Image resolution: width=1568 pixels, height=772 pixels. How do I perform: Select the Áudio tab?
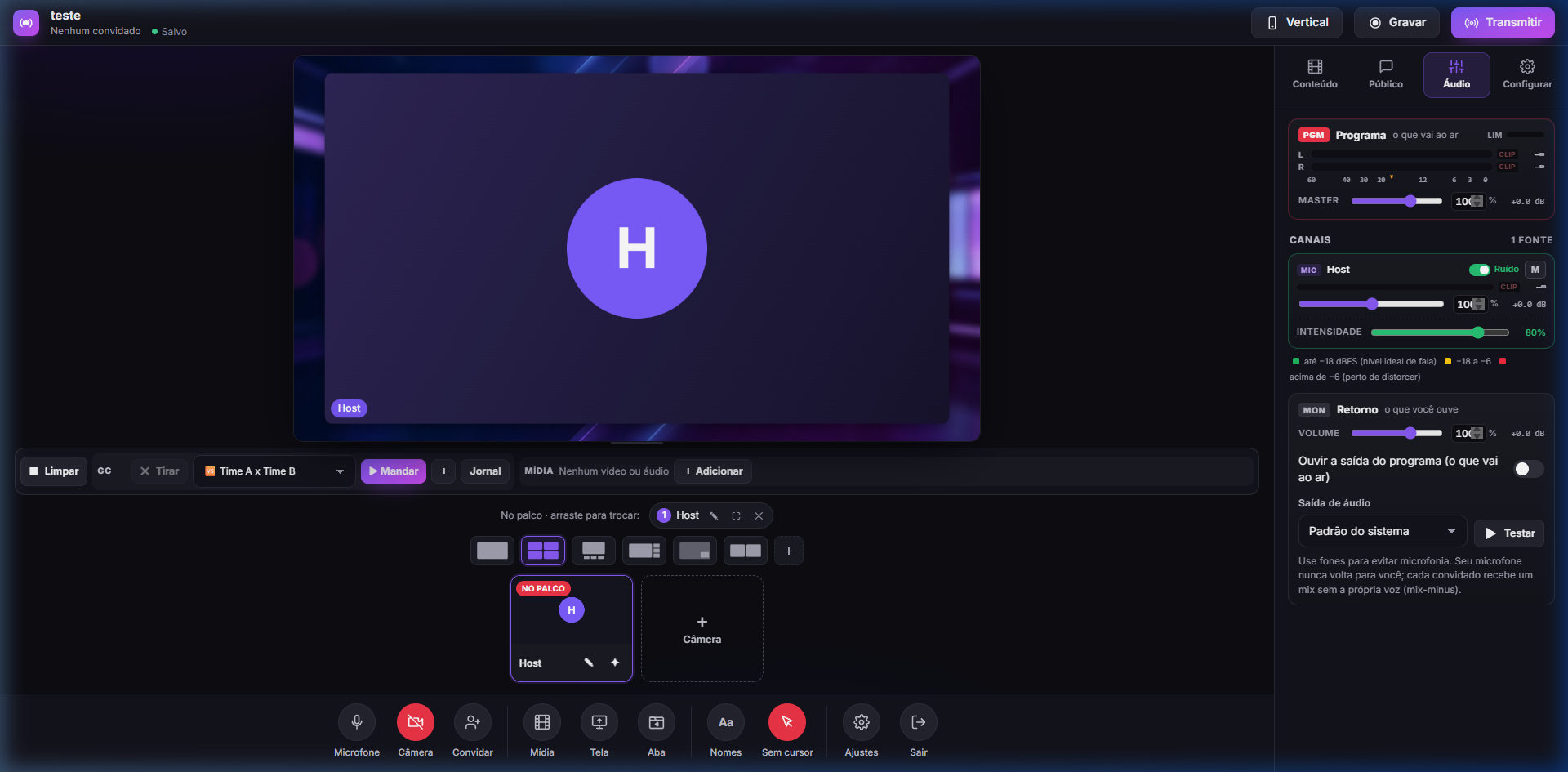[x=1457, y=74]
